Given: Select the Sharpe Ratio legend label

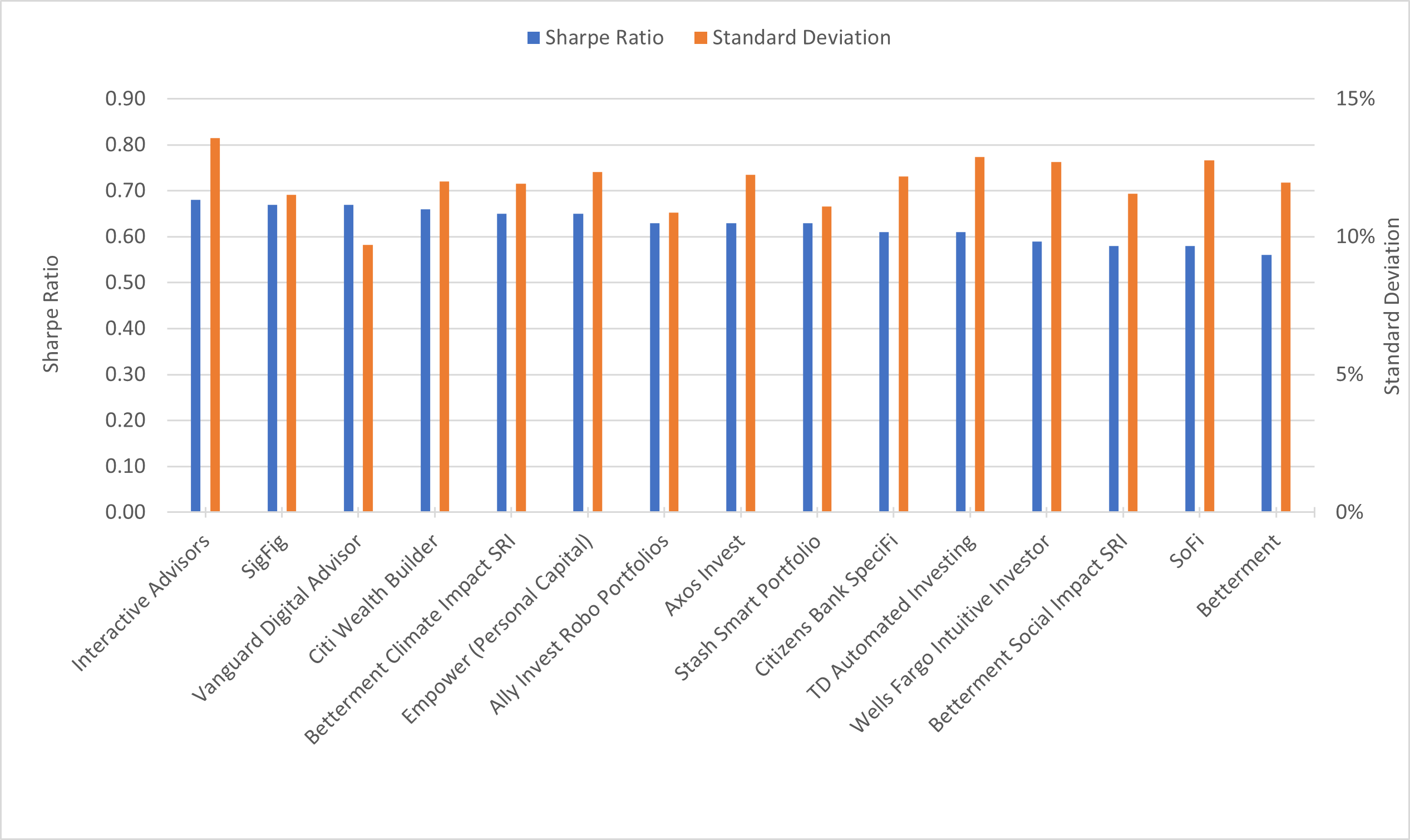Looking at the screenshot, I should 604,37.
